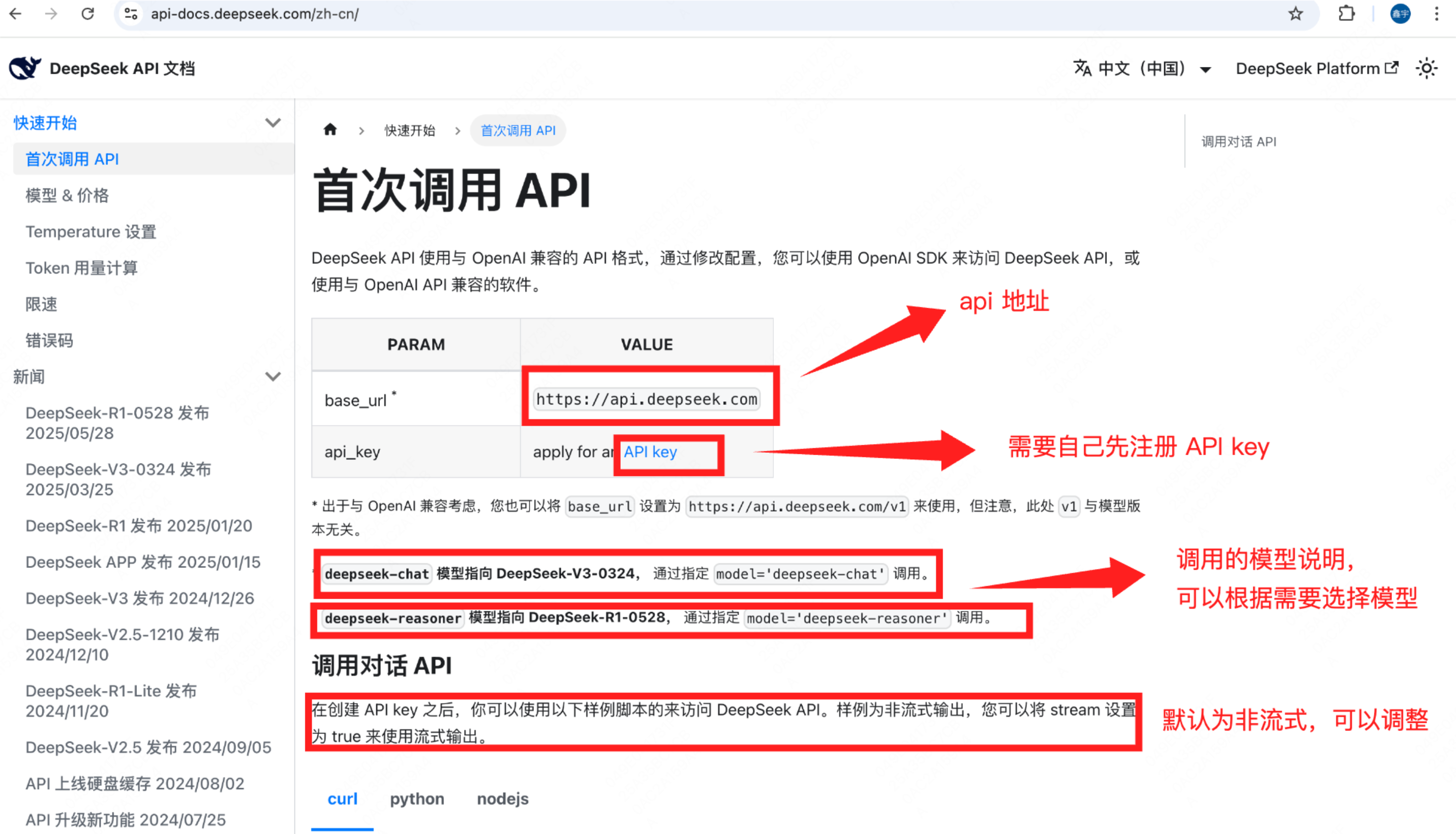Screen dimensions: 1456x834
Task: Click the DeepSeek whale logo
Action: pyautogui.click(x=24, y=67)
